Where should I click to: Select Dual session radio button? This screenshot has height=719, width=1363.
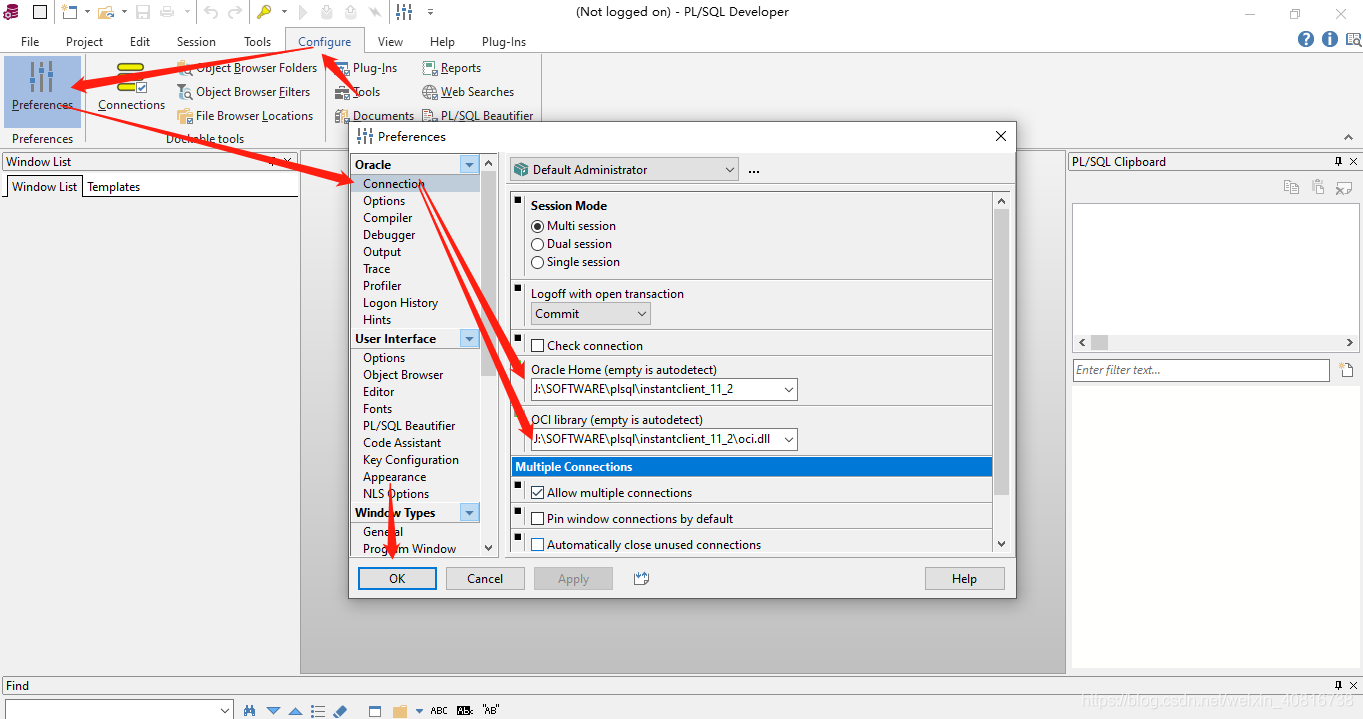(x=538, y=244)
